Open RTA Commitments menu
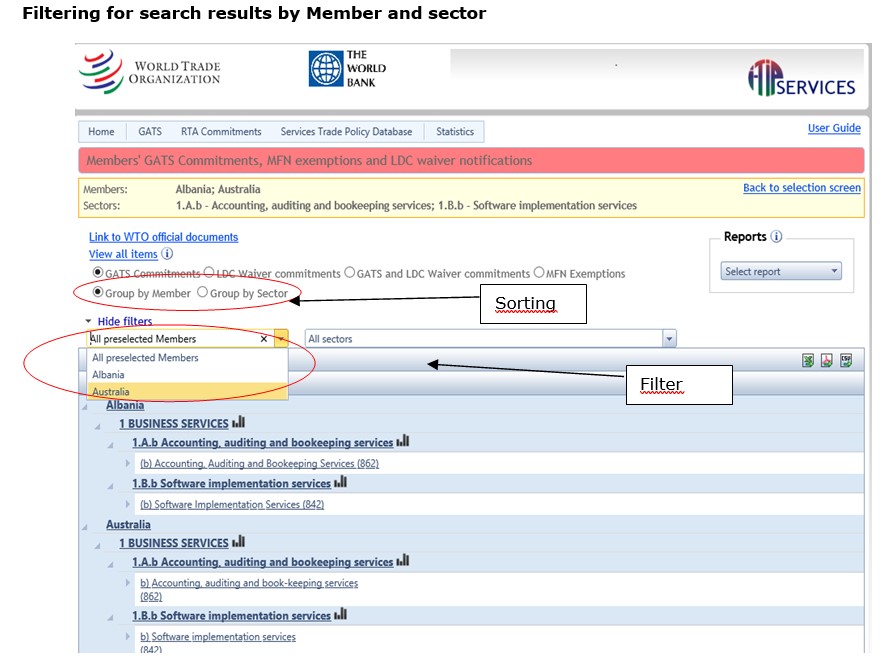Screen dimensions: 889x664 tap(221, 132)
